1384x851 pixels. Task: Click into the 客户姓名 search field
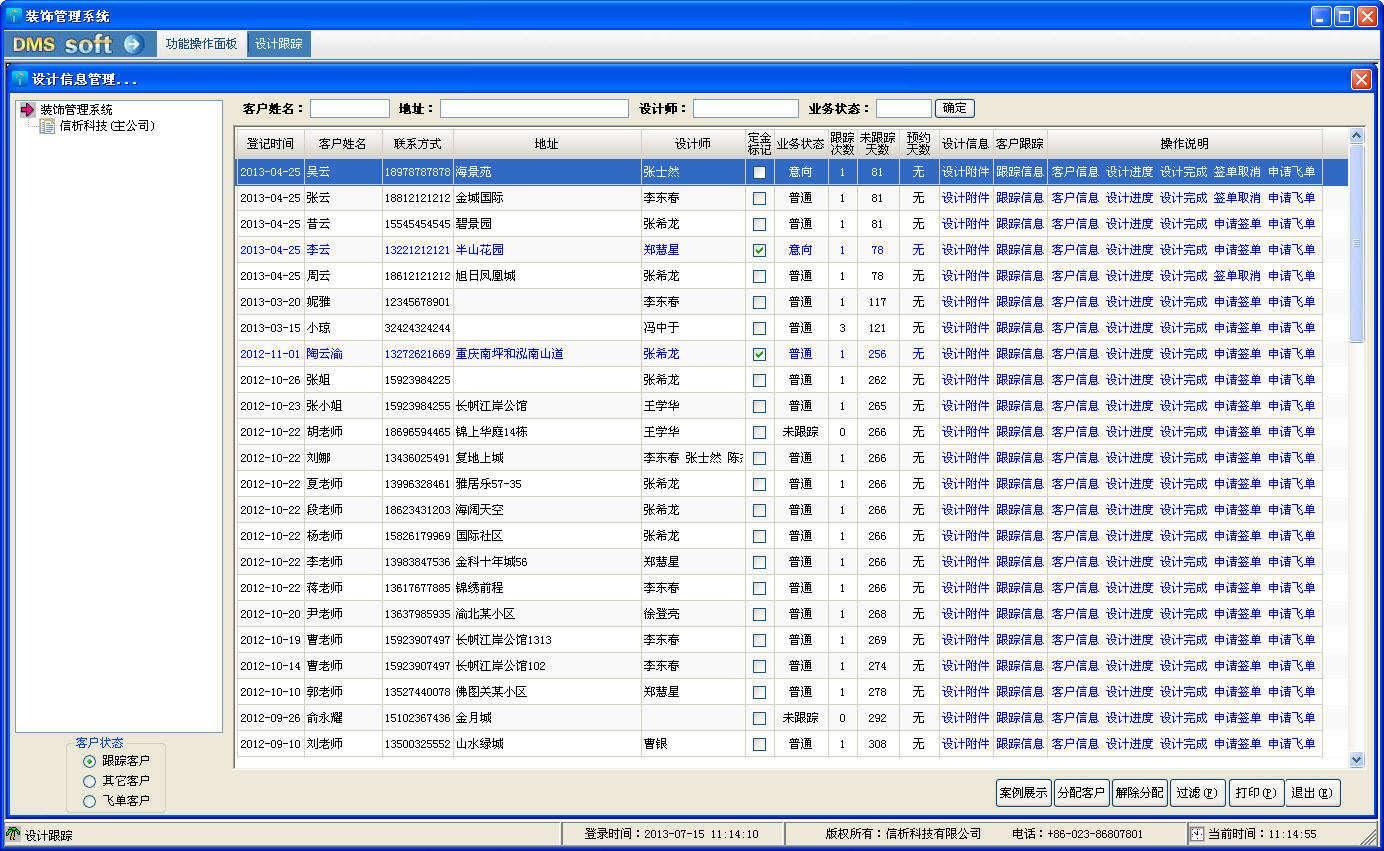click(349, 108)
